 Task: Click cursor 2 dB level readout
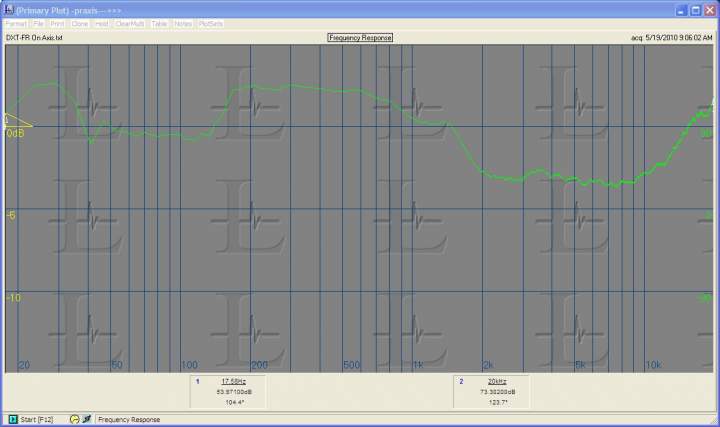coord(498,392)
